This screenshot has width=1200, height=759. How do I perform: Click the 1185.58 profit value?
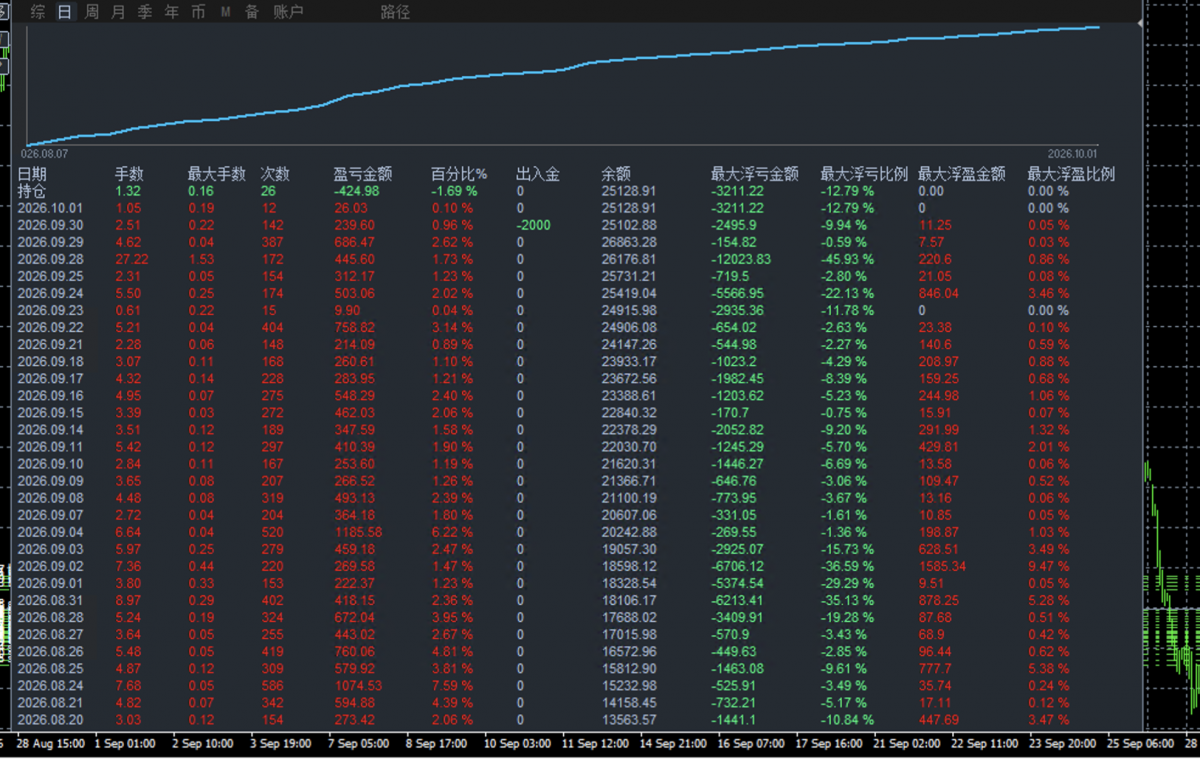[x=358, y=532]
